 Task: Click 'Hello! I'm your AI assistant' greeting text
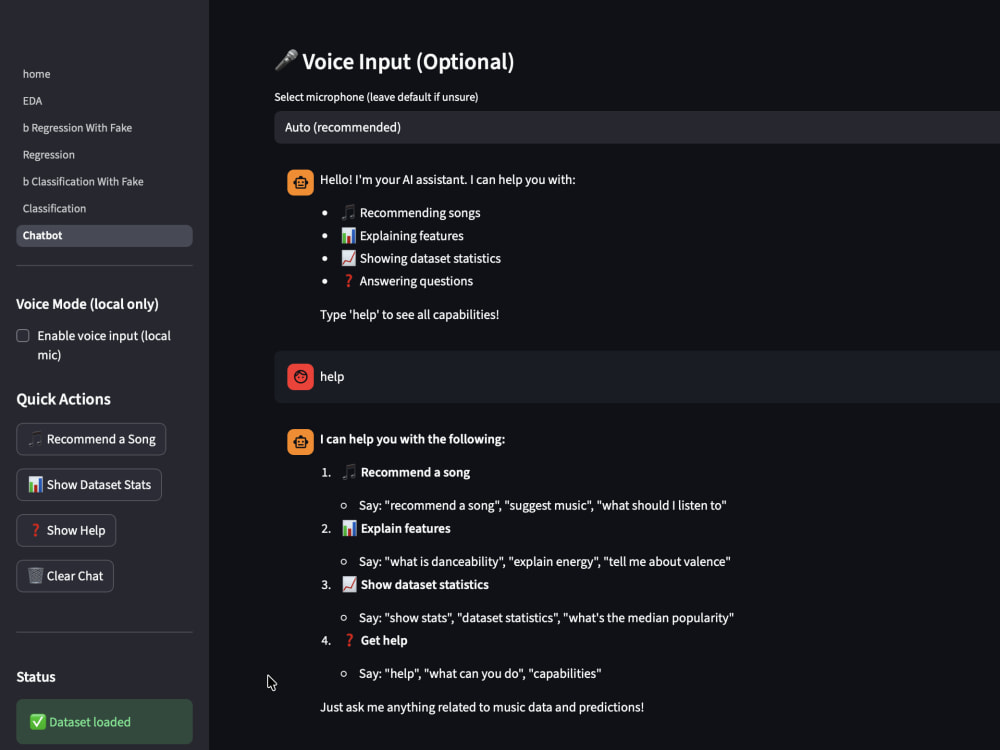click(448, 180)
